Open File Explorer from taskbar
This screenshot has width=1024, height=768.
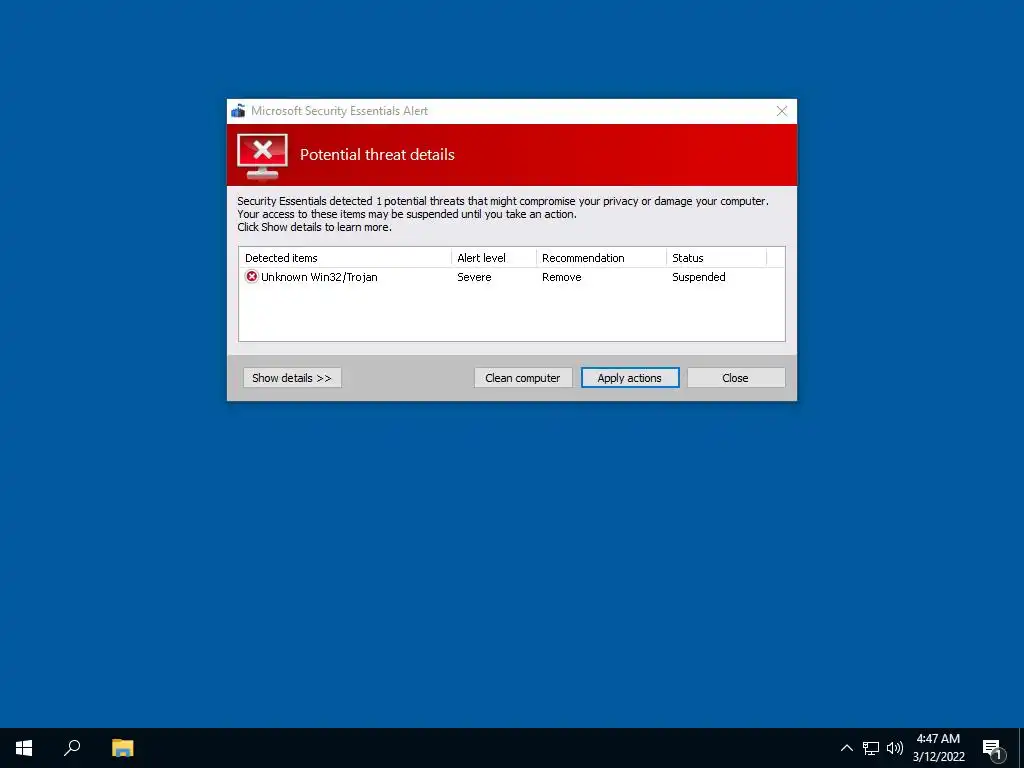coord(123,748)
